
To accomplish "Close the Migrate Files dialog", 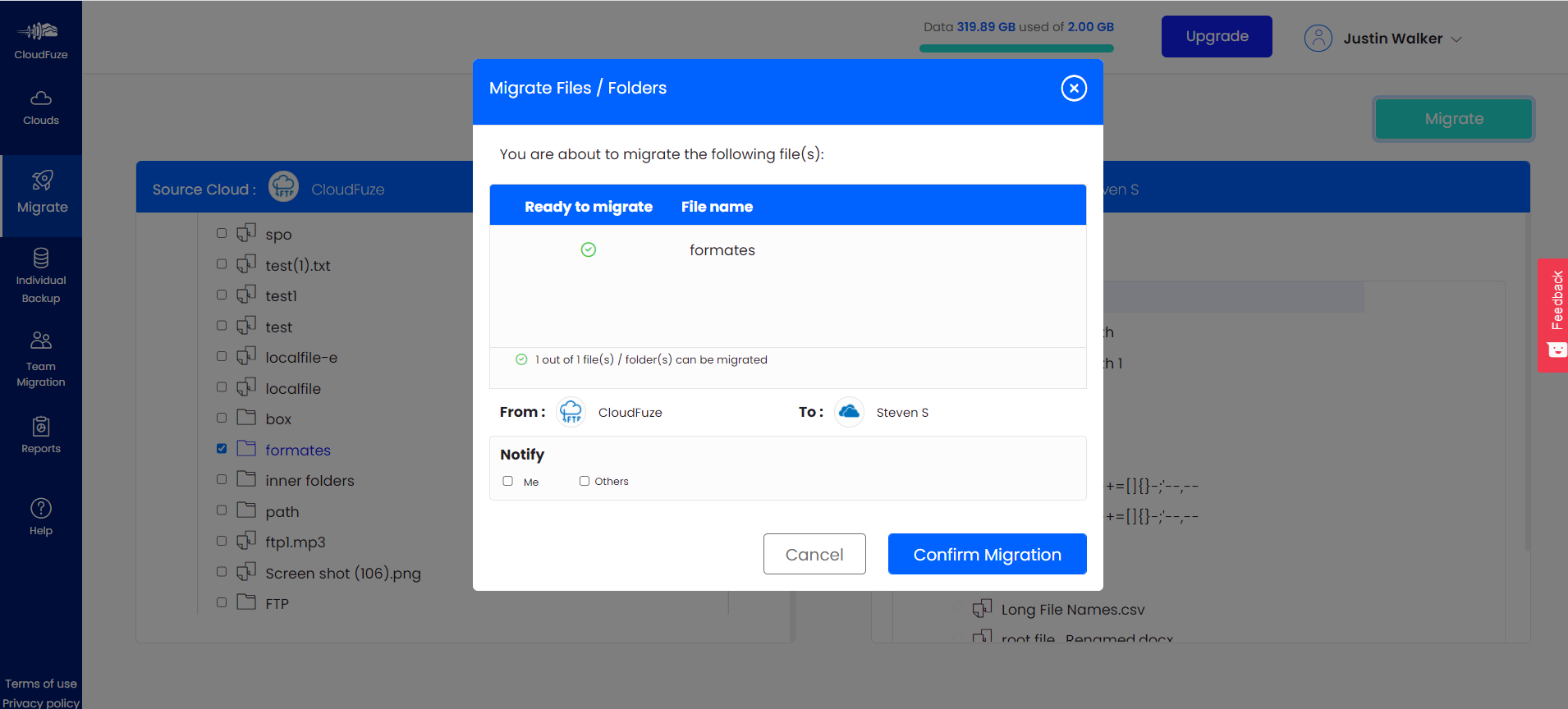I will pyautogui.click(x=1074, y=88).
